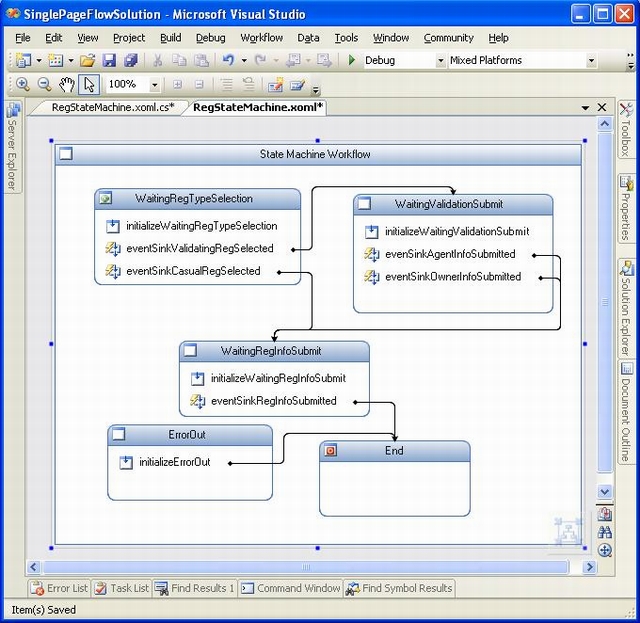Image resolution: width=640 pixels, height=623 pixels.
Task: Open the New Project dropdown arrow
Action: [39, 60]
